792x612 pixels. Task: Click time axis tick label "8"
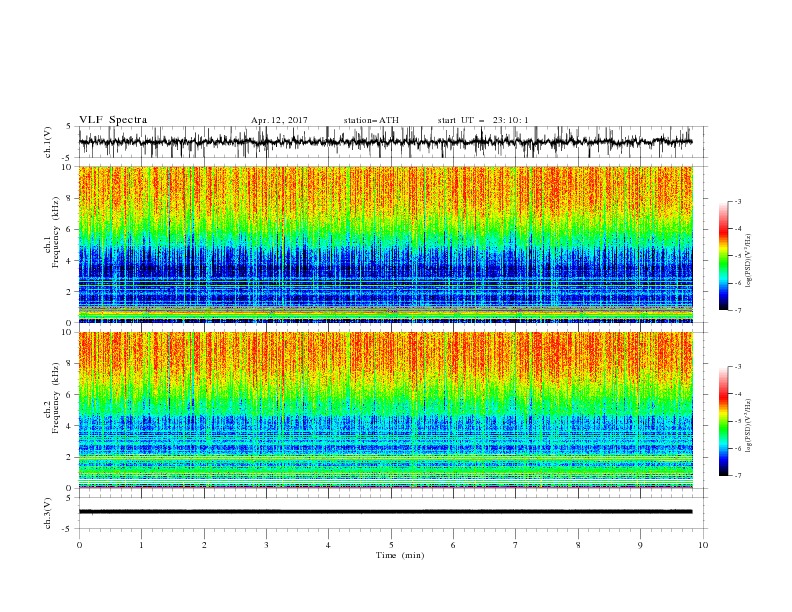[x=578, y=545]
